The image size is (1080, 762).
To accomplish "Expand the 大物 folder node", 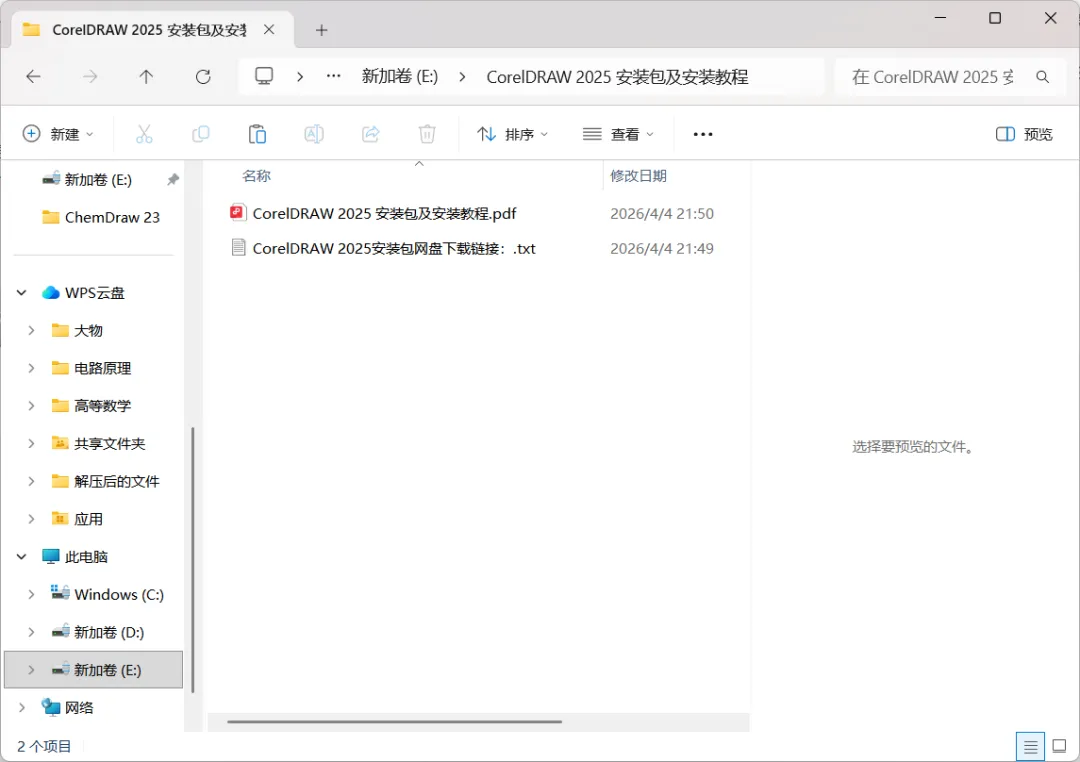I will tap(31, 330).
